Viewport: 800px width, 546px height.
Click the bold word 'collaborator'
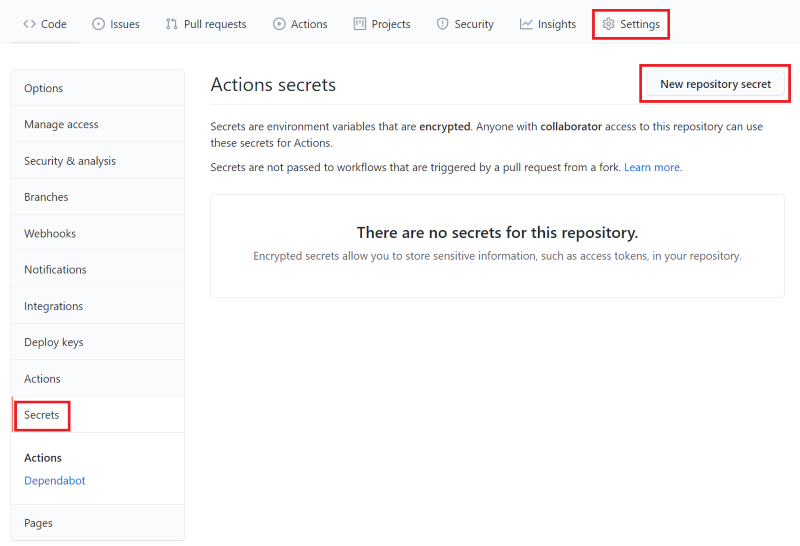571,127
